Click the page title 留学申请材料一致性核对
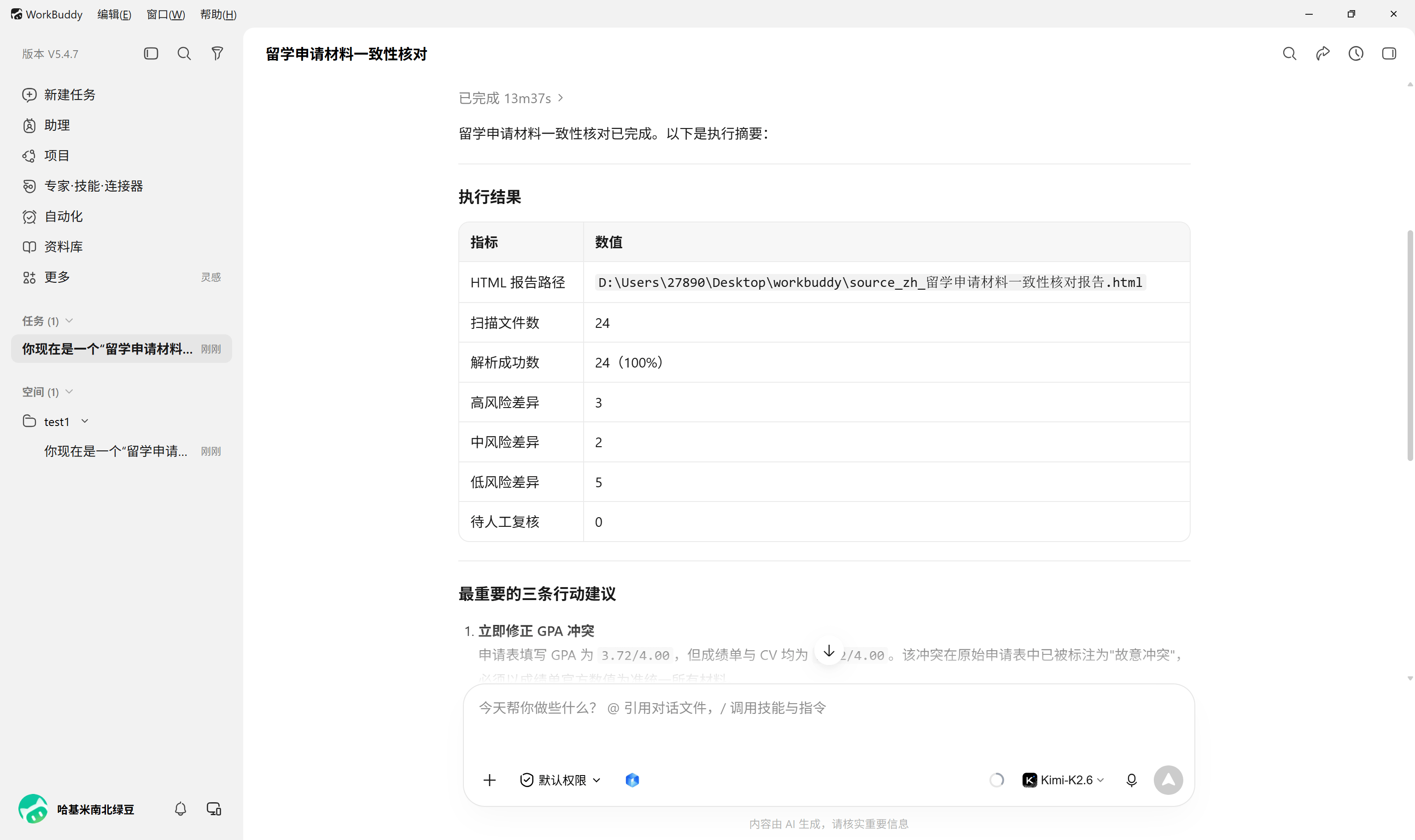This screenshot has width=1415, height=840. [346, 54]
